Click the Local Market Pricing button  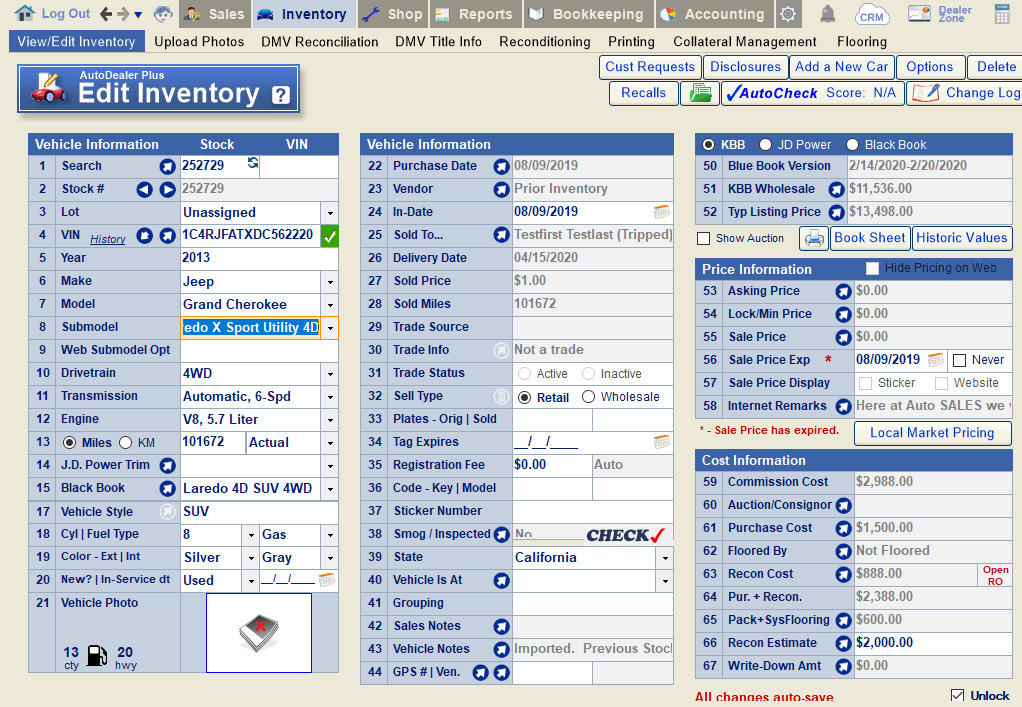click(932, 433)
